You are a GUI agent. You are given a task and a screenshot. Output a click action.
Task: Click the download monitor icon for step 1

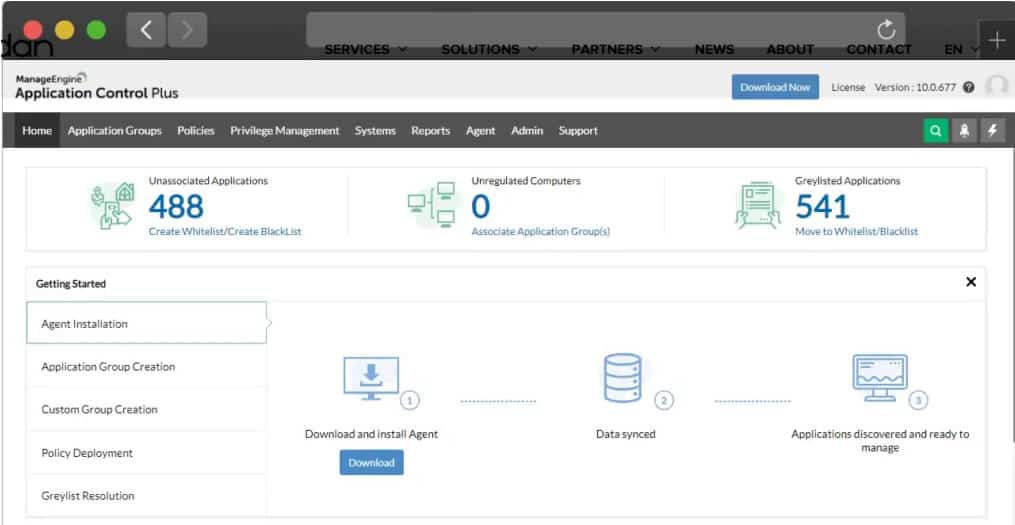tap(371, 379)
